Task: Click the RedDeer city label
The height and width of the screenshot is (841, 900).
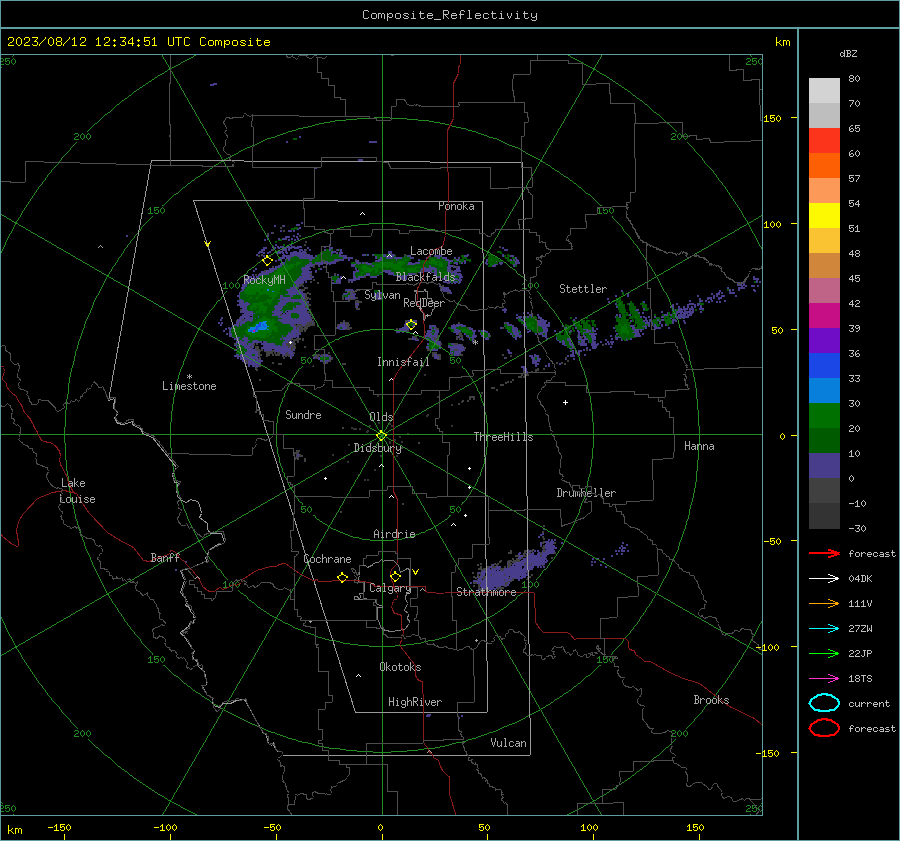Action: [x=424, y=303]
